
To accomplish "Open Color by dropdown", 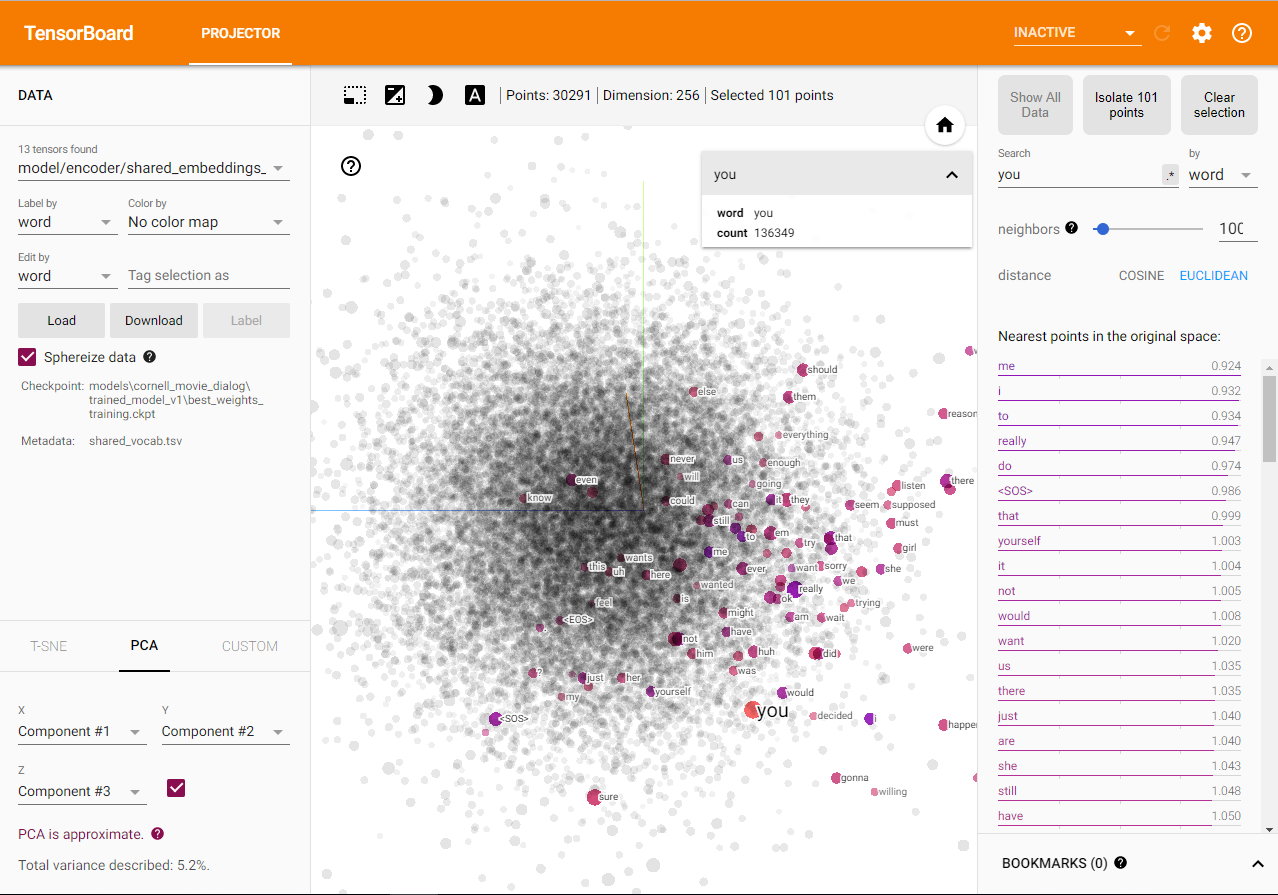I will point(209,222).
